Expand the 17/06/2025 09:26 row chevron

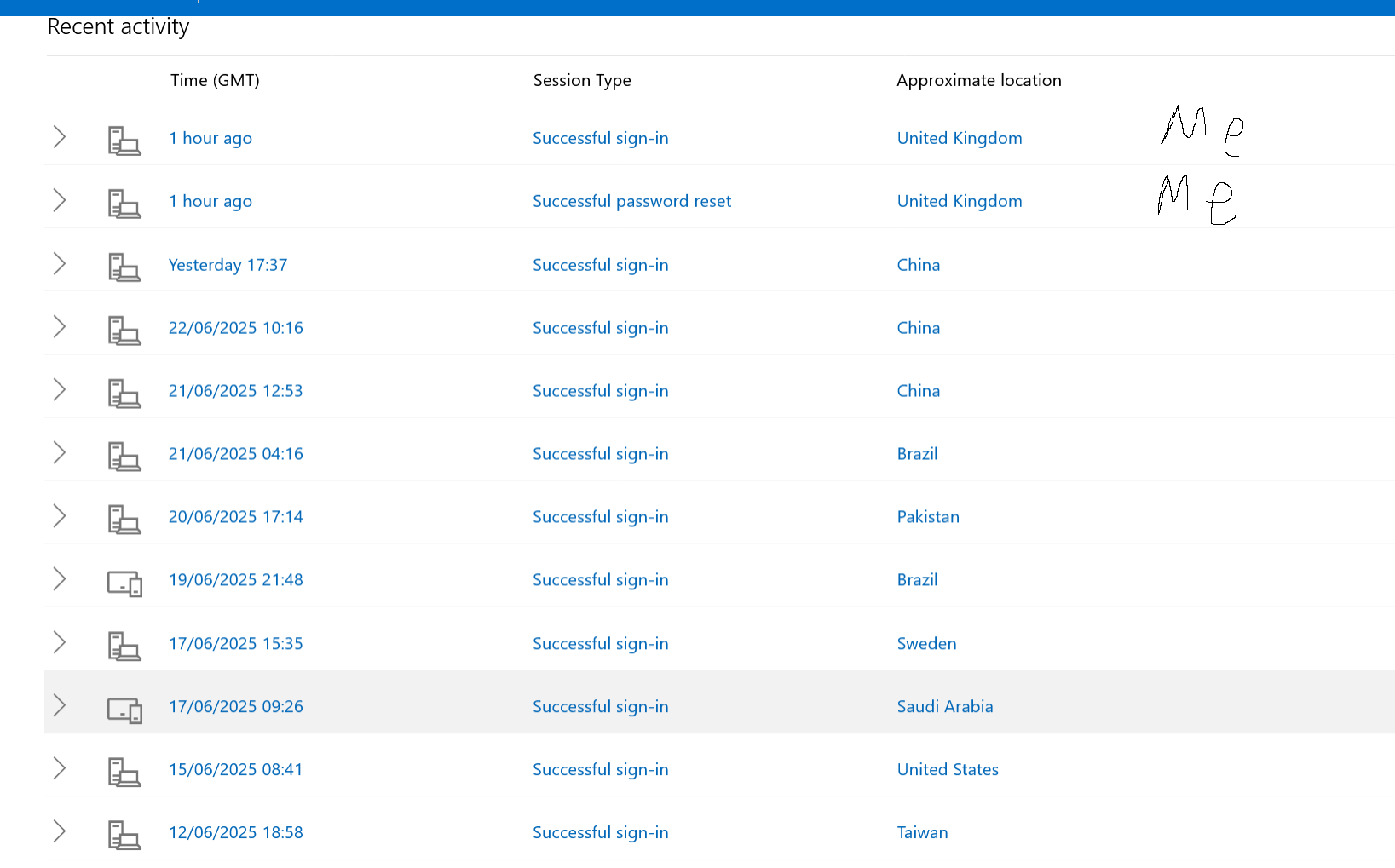tap(60, 705)
